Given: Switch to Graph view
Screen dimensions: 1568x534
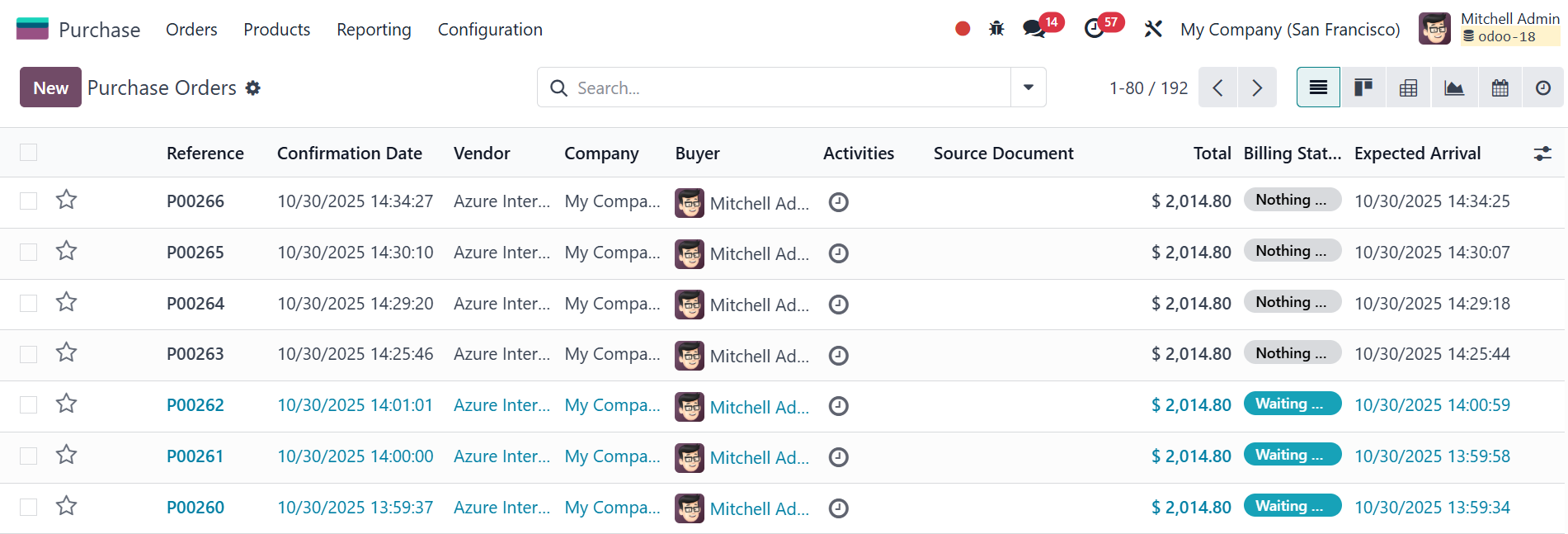Looking at the screenshot, I should (x=1453, y=87).
